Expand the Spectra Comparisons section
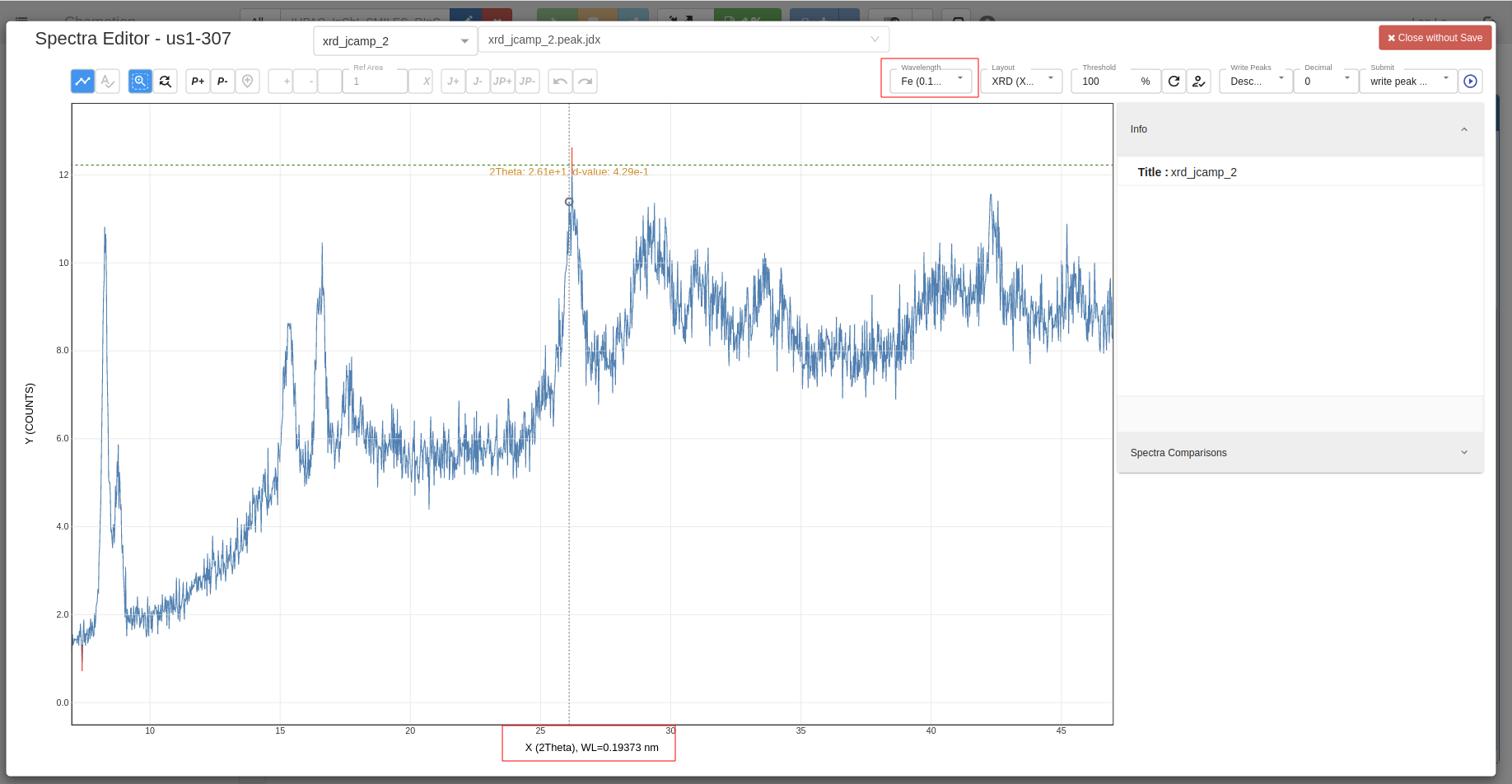Image resolution: width=1512 pixels, height=784 pixels. point(1464,452)
